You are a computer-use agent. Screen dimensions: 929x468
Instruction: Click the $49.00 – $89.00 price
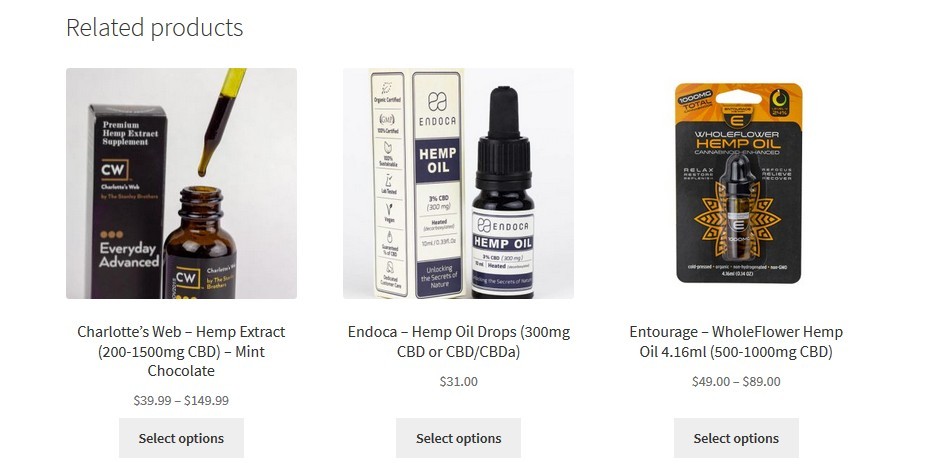click(x=736, y=382)
